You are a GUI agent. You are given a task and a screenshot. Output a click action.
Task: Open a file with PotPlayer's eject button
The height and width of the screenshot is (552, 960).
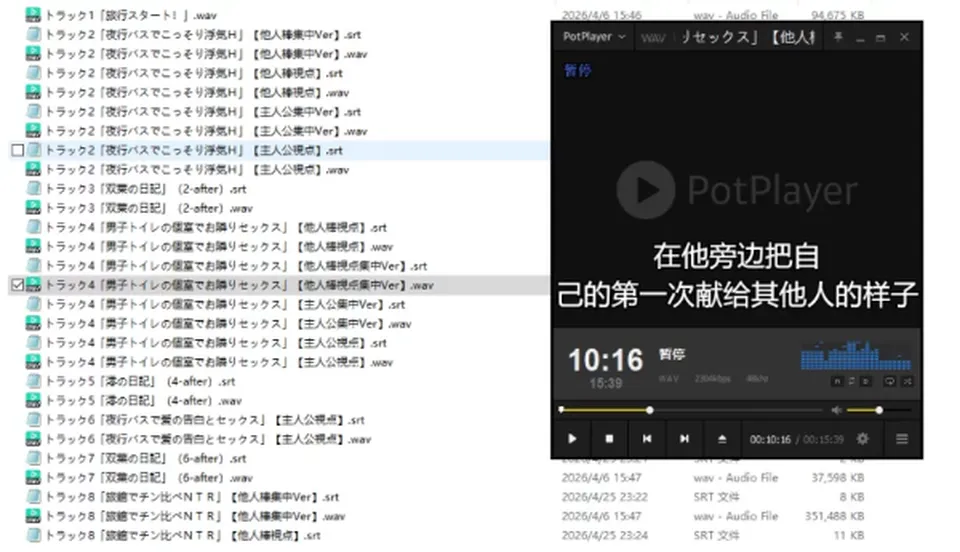click(722, 439)
